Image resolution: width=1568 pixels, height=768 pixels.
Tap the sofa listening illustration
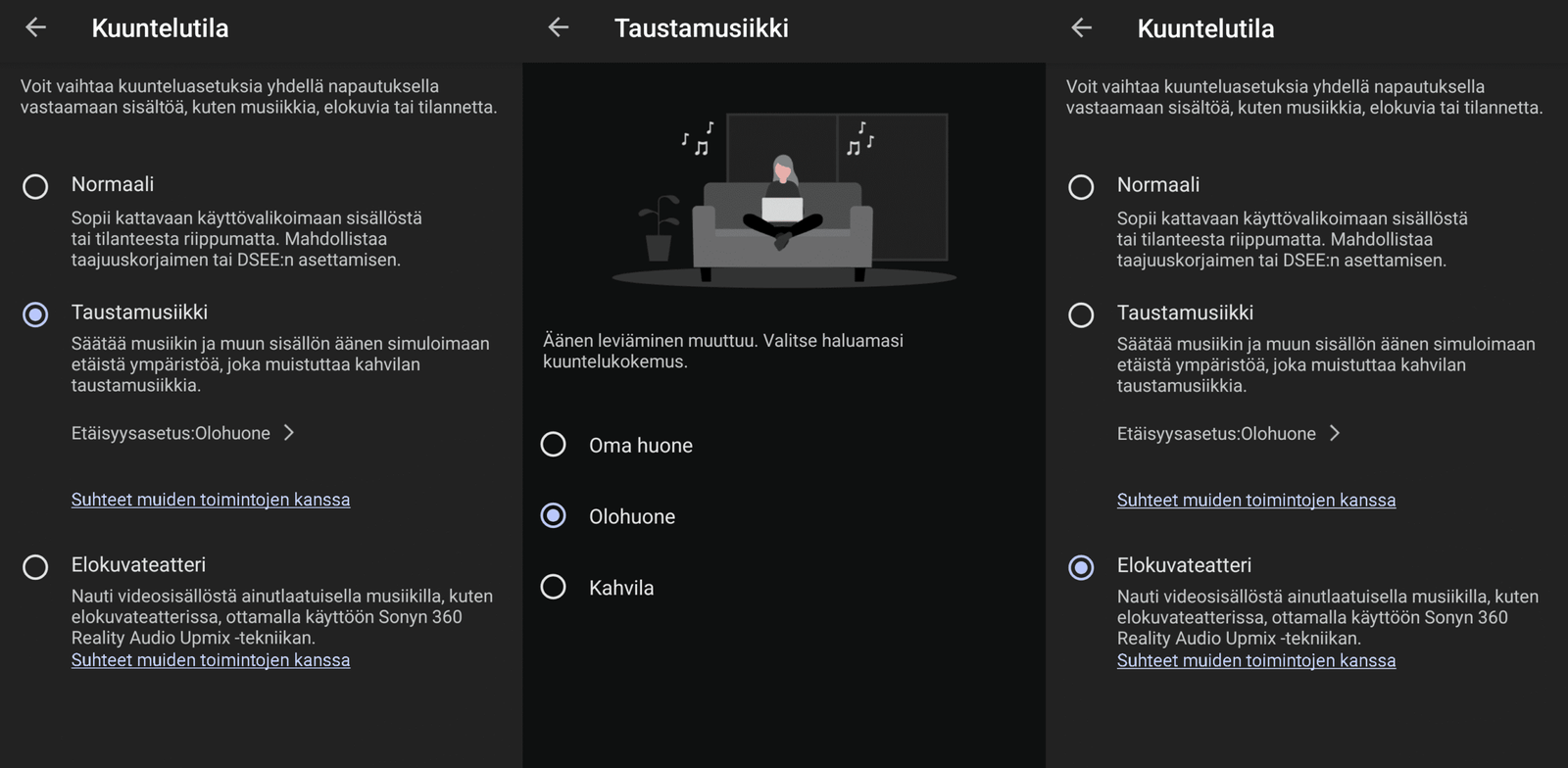point(784,201)
